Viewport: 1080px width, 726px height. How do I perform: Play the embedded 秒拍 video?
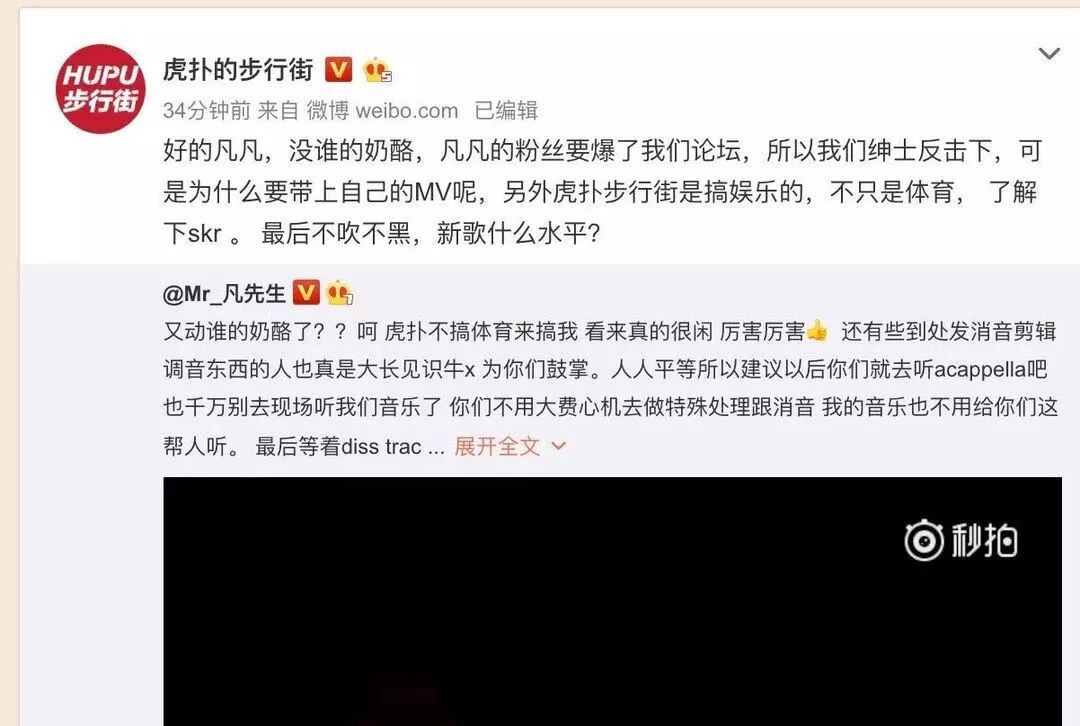tap(612, 601)
